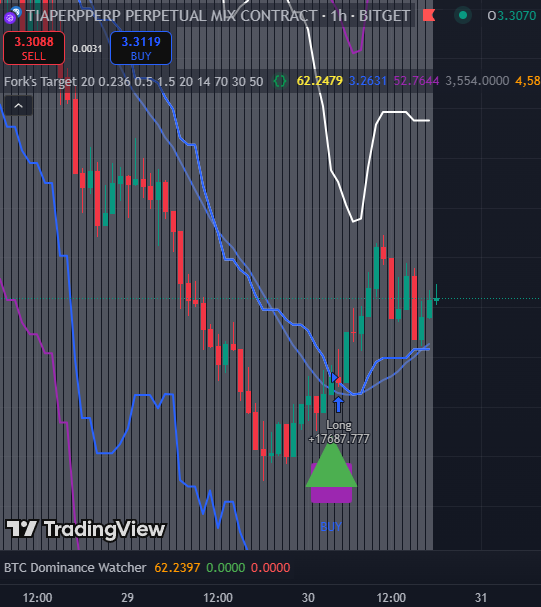
Task: Select the BTC Dominance Watcher indicator name
Action: 75,568
